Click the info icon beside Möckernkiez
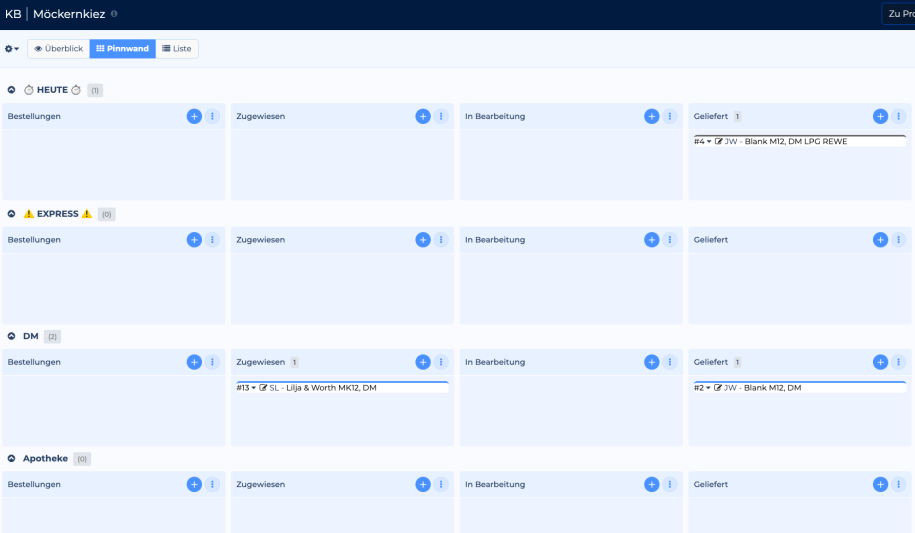The width and height of the screenshot is (915, 533). pos(114,13)
